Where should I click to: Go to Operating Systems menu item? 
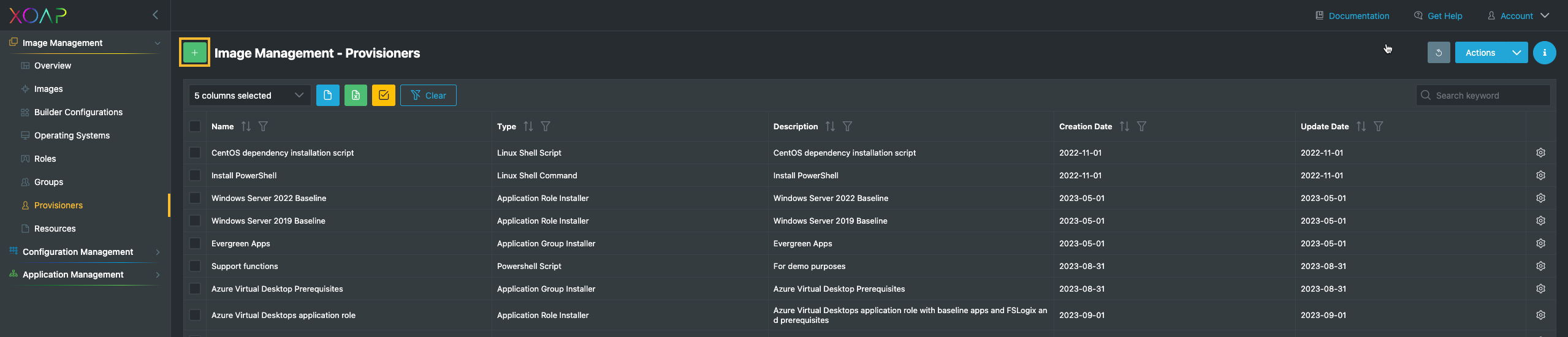72,135
